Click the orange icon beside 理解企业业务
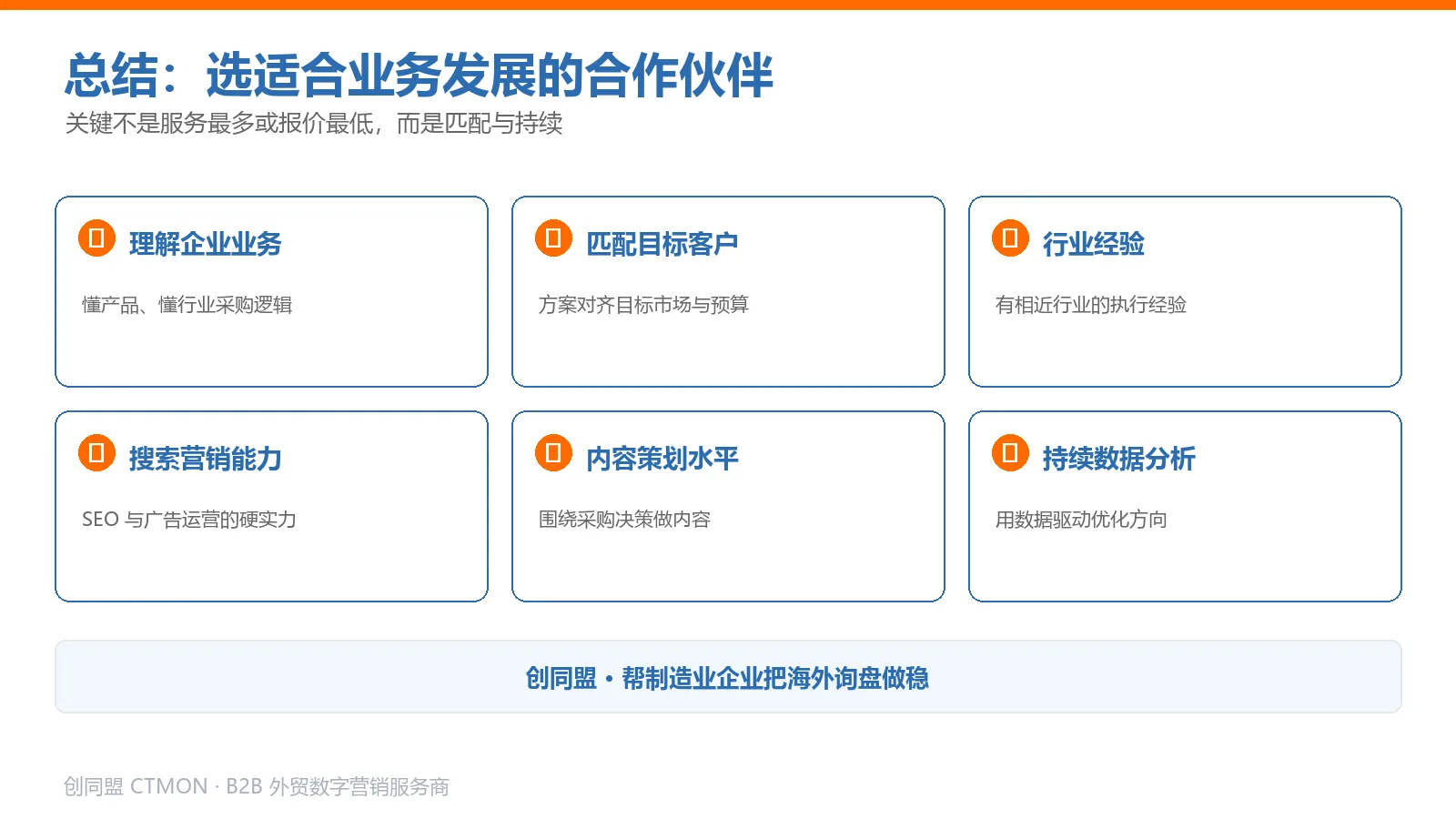Screen dimensions: 1456x819 [96, 238]
